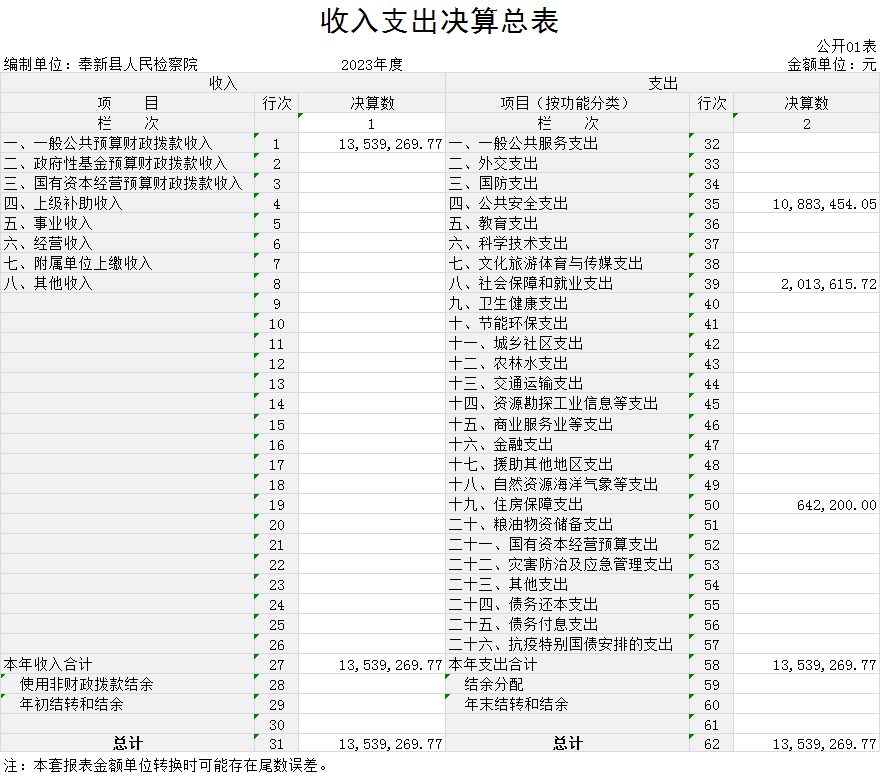The width and height of the screenshot is (880, 779).
Task: Select the 收入 header cell
Action: pos(223,83)
